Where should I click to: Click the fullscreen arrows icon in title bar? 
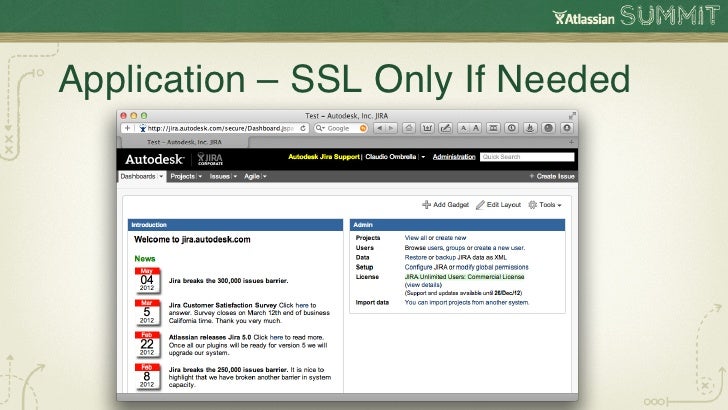pyautogui.click(x=572, y=115)
